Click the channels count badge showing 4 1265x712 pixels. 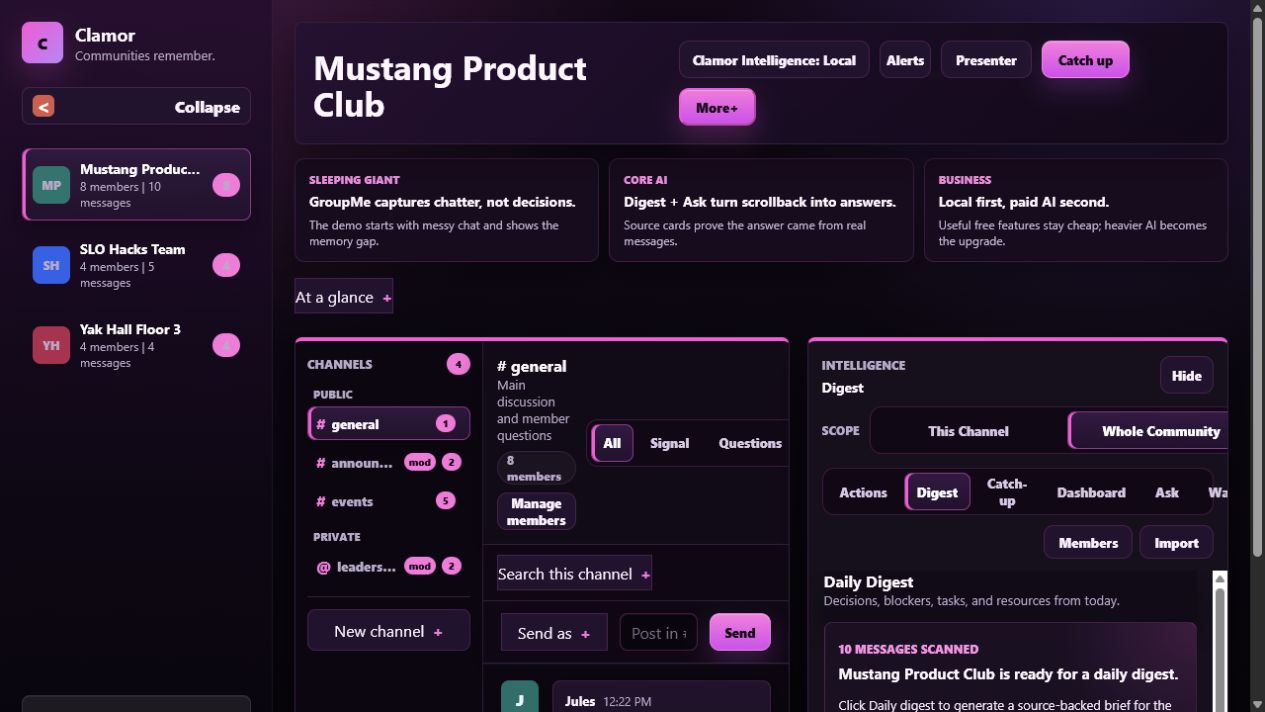(458, 364)
